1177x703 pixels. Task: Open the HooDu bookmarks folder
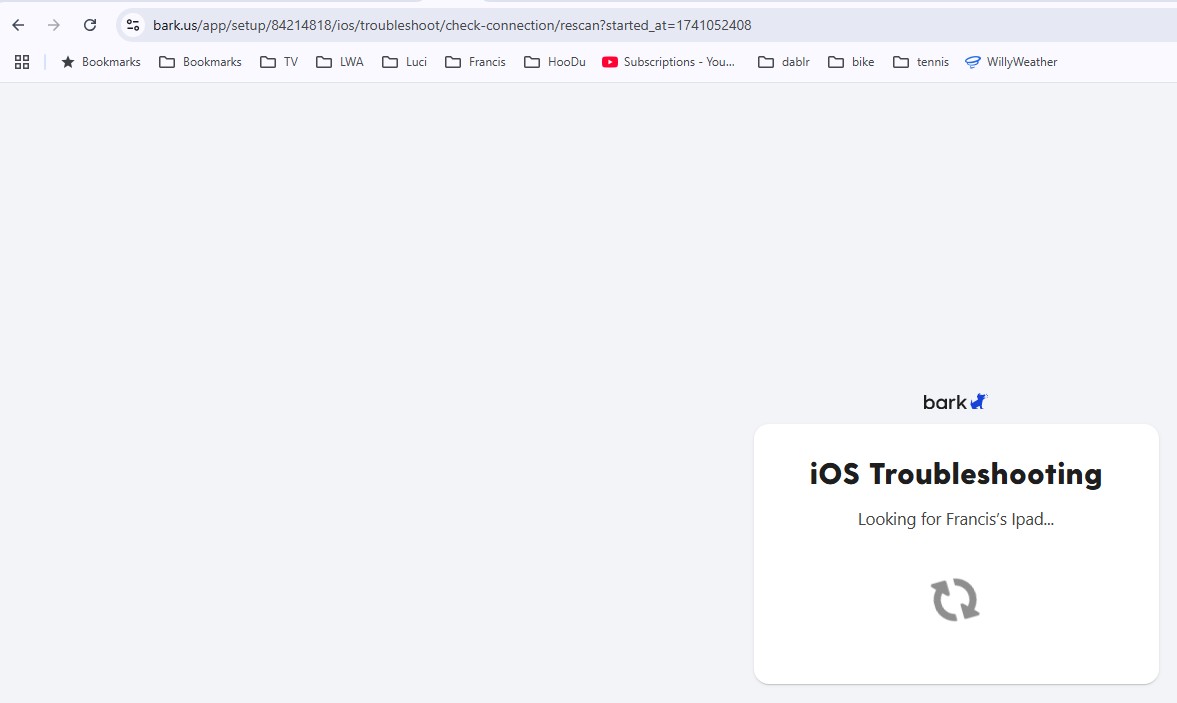click(555, 62)
